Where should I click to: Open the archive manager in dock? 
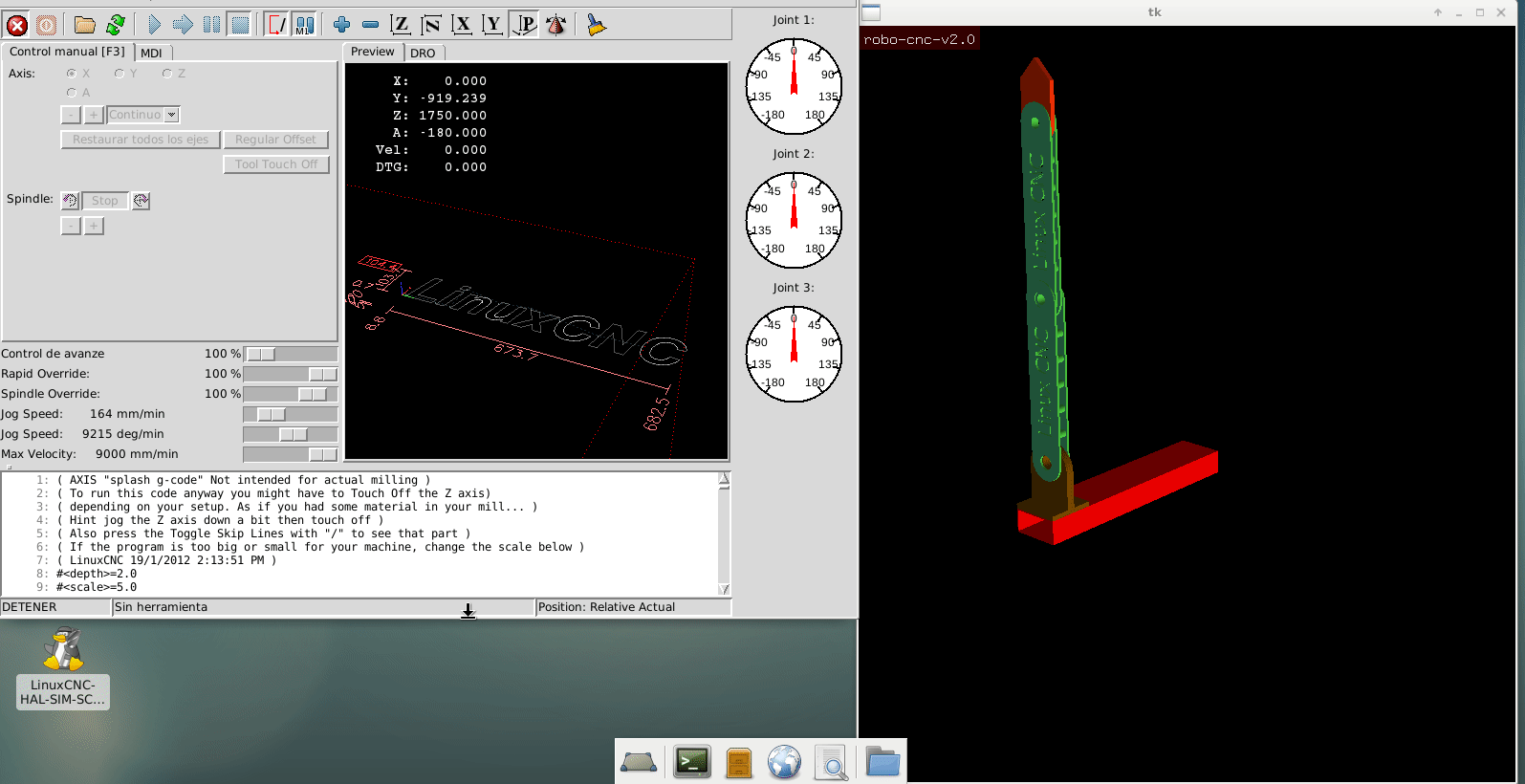739,762
